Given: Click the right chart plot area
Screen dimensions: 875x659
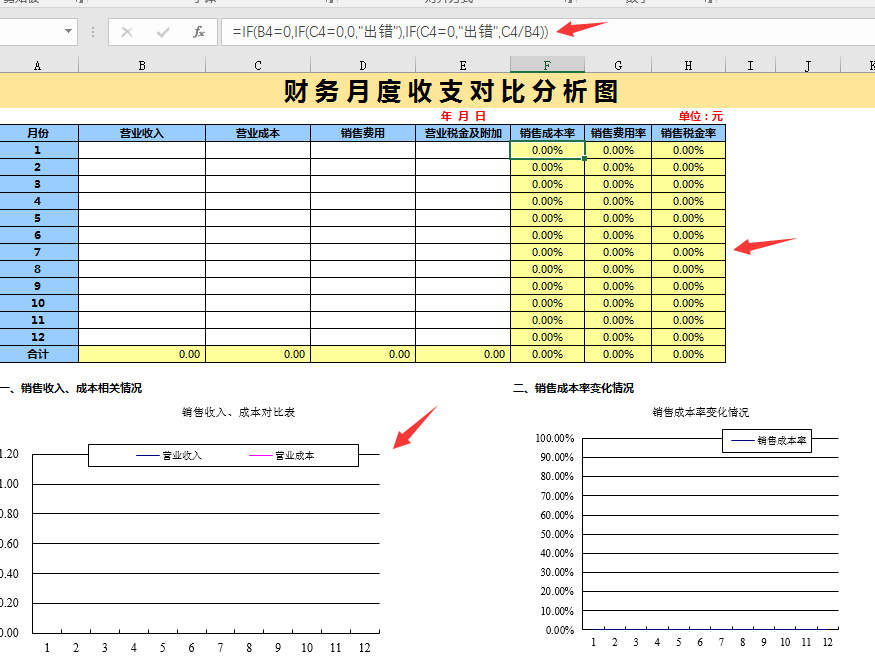Looking at the screenshot, I should pyautogui.click(x=710, y=534).
